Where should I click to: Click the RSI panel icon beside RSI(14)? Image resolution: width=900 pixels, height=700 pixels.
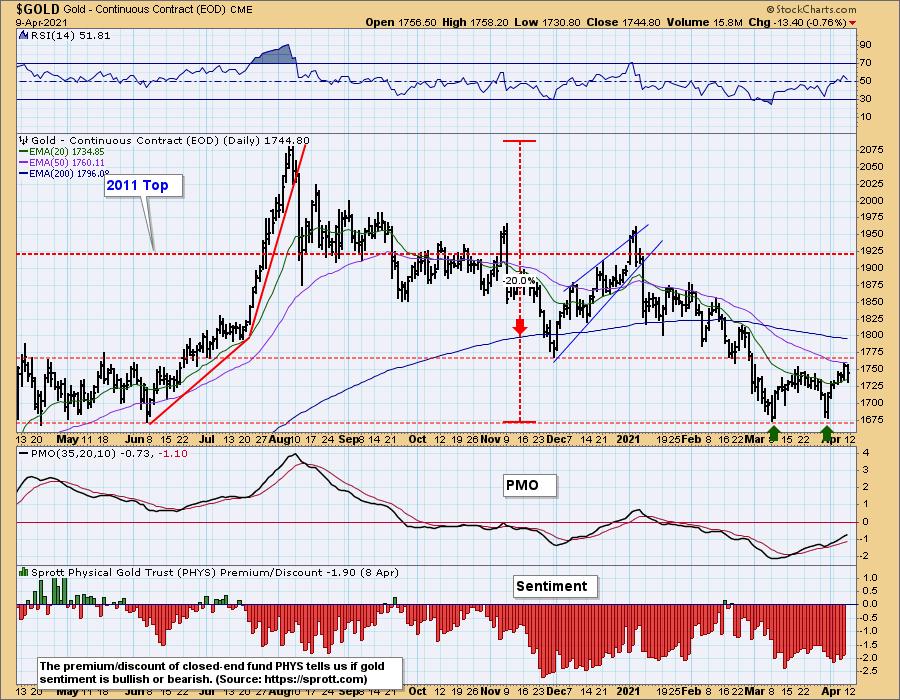point(24,35)
